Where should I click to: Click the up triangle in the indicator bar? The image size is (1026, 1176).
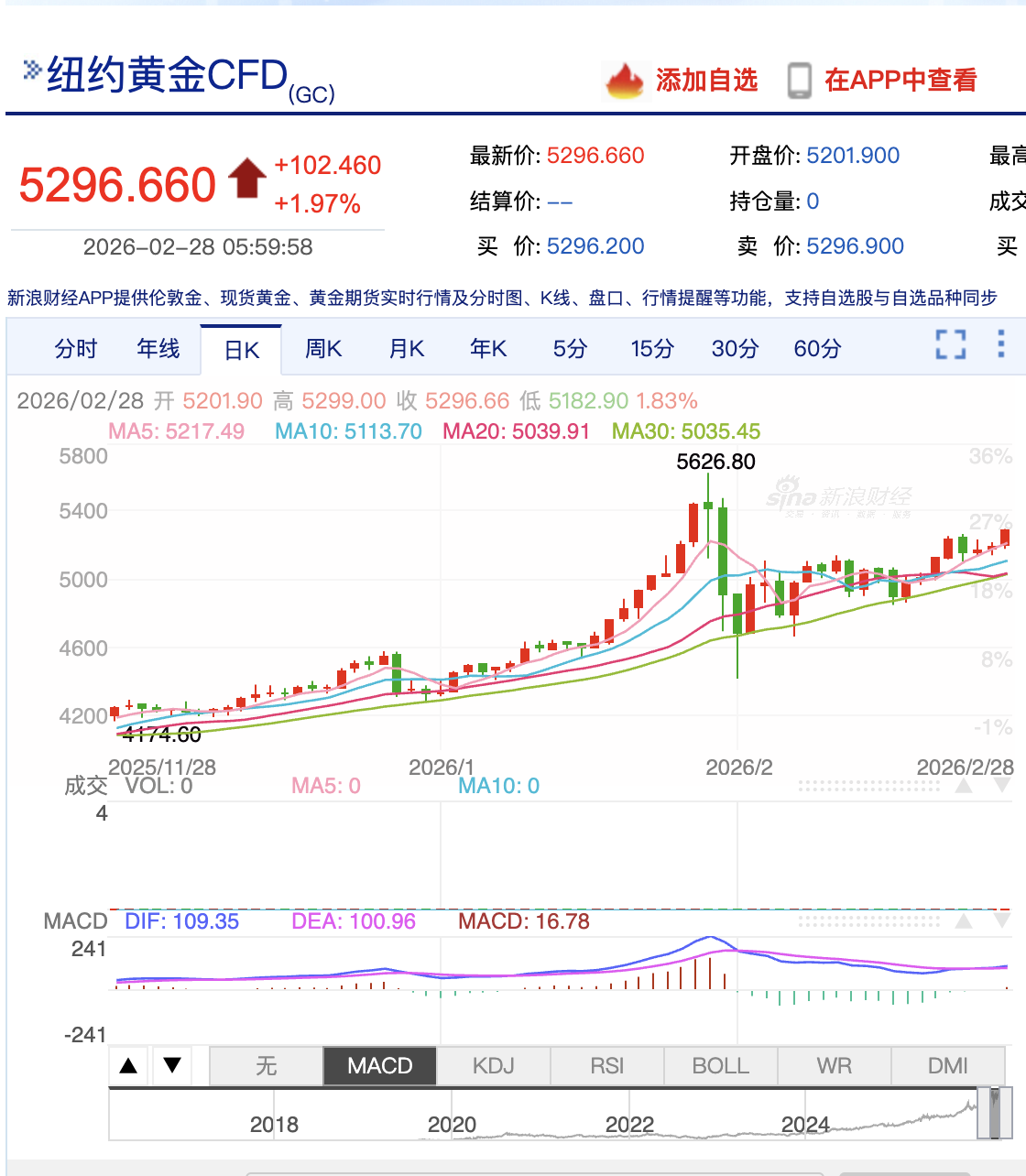(x=128, y=1065)
